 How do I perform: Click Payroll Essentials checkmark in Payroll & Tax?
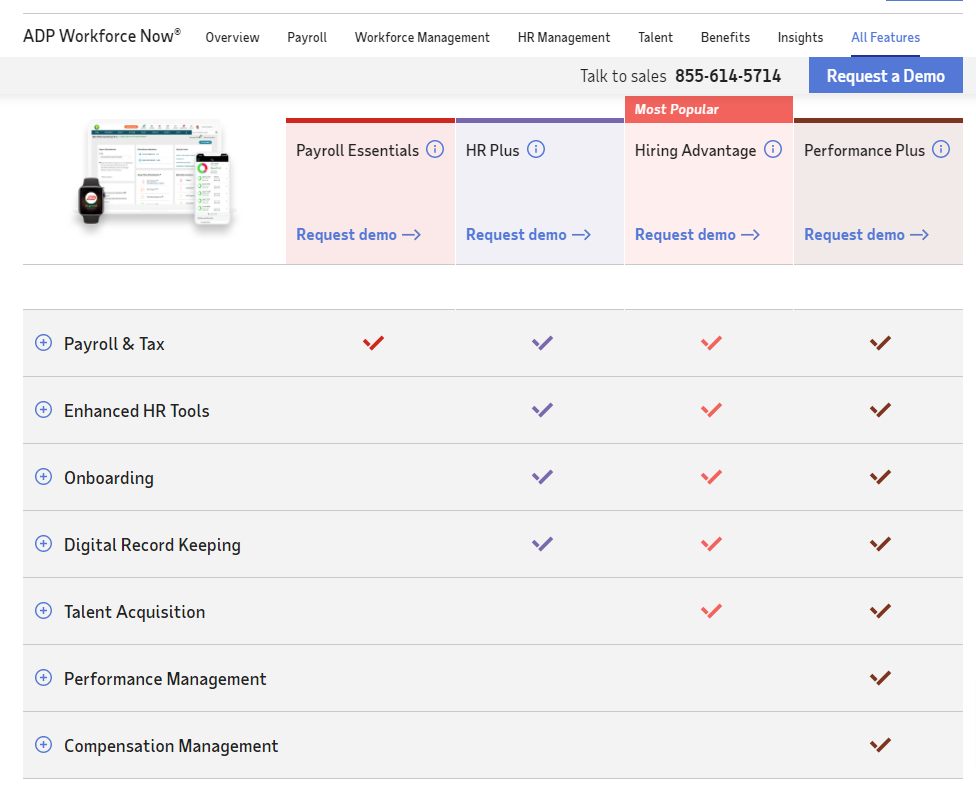click(373, 343)
